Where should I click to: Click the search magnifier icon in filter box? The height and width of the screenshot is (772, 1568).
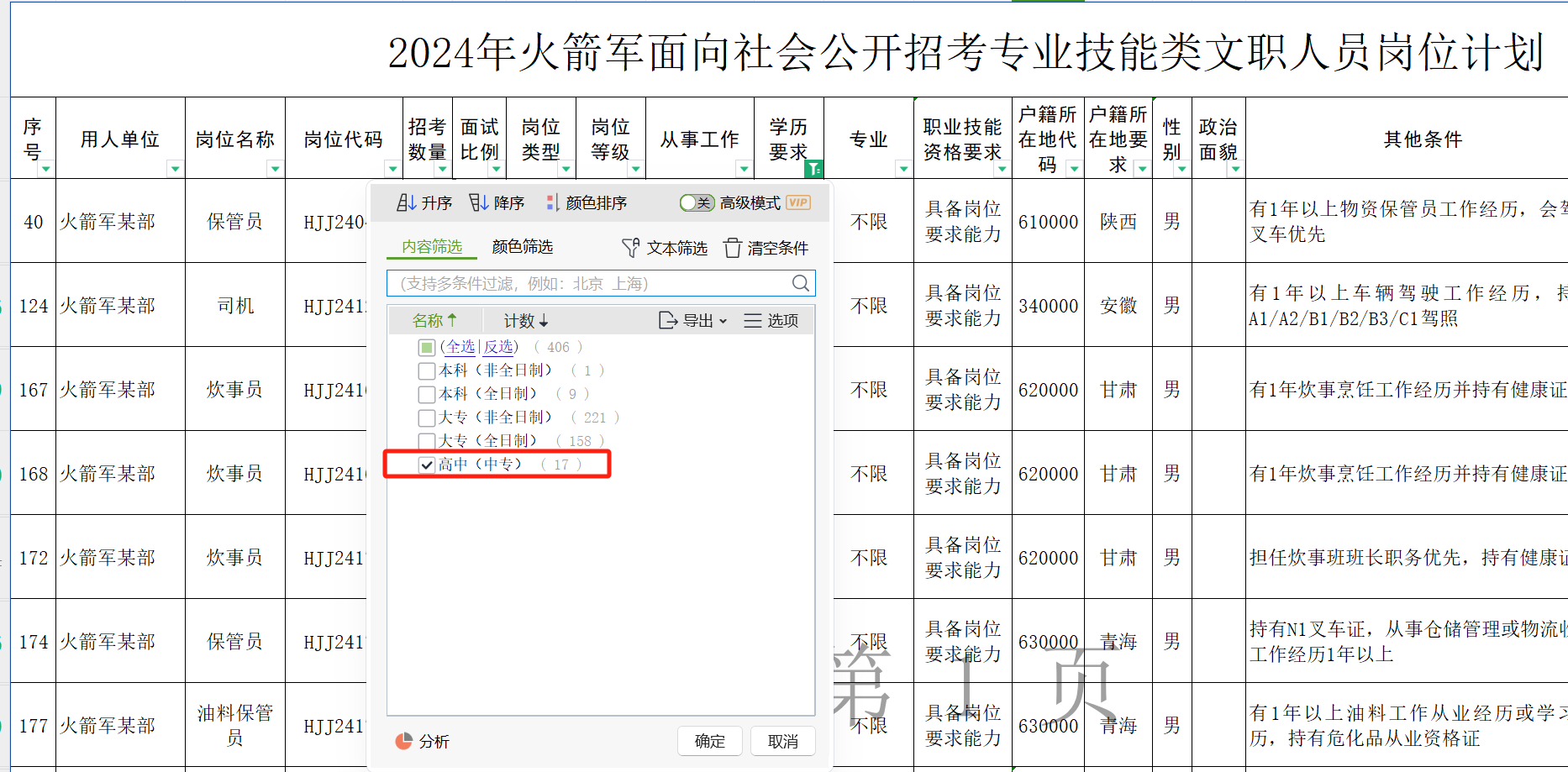[x=801, y=283]
